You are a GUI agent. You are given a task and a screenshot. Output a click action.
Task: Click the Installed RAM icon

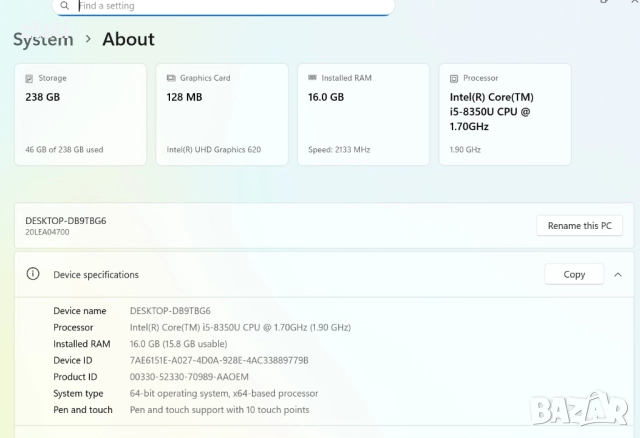(313, 78)
